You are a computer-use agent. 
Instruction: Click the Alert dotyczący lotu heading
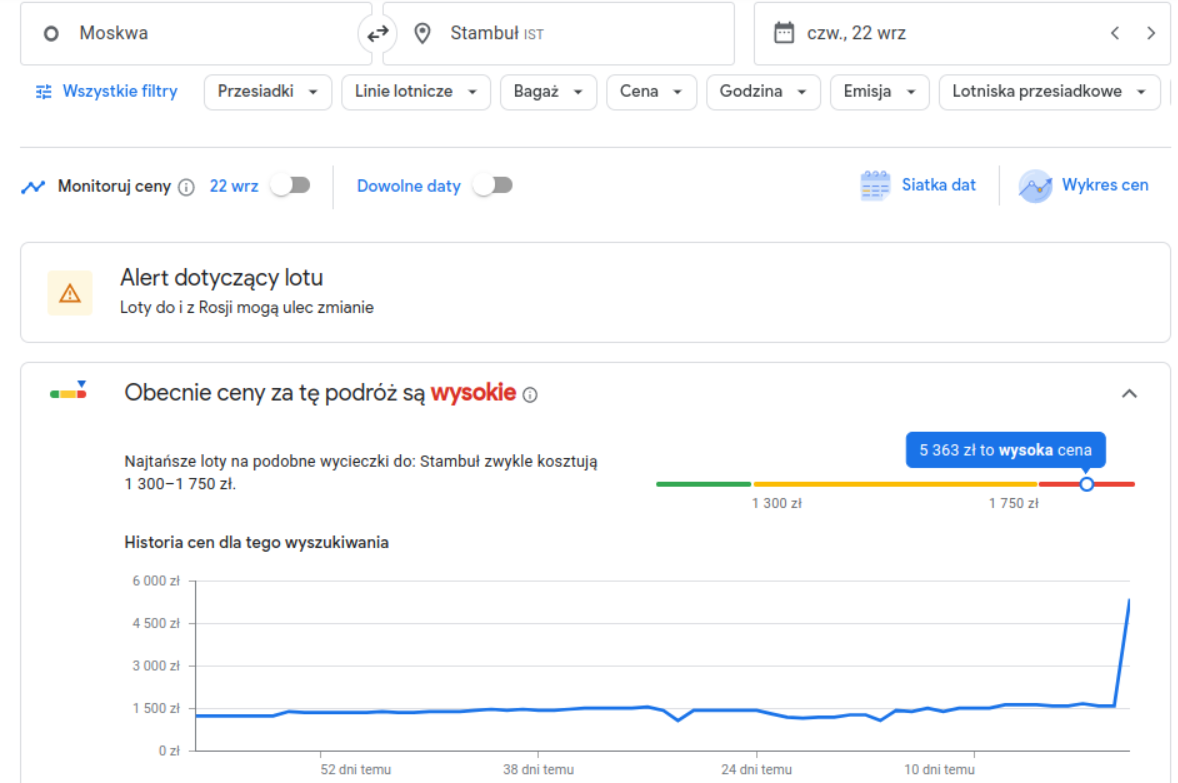[222, 278]
